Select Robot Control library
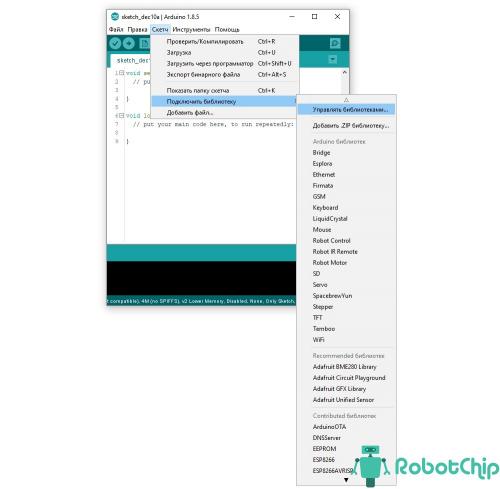Image resolution: width=500 pixels, height=489 pixels. pos(346,241)
